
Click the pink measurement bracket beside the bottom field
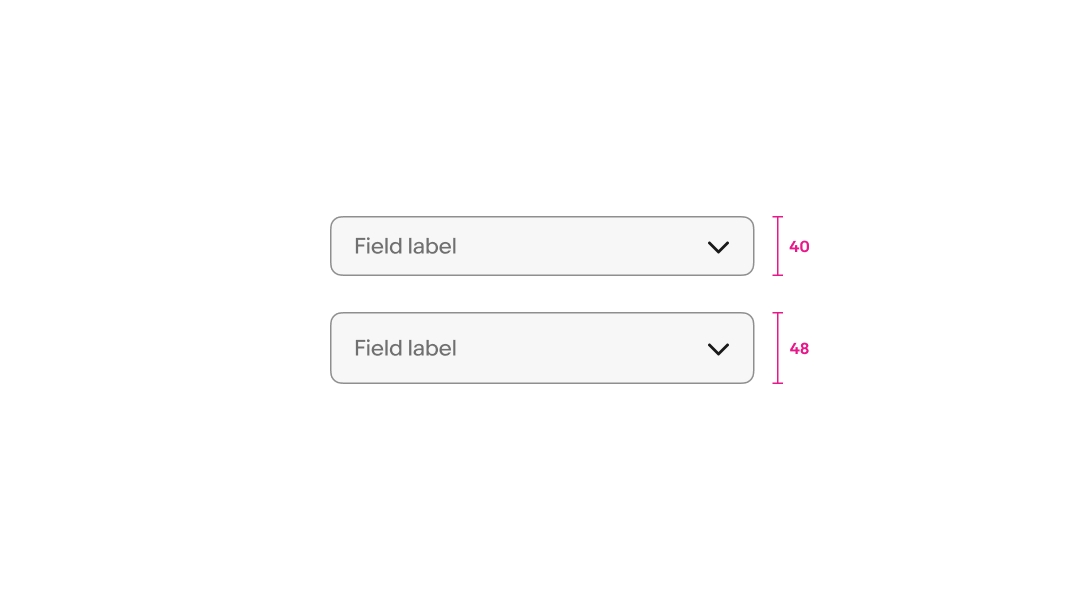[x=778, y=348]
